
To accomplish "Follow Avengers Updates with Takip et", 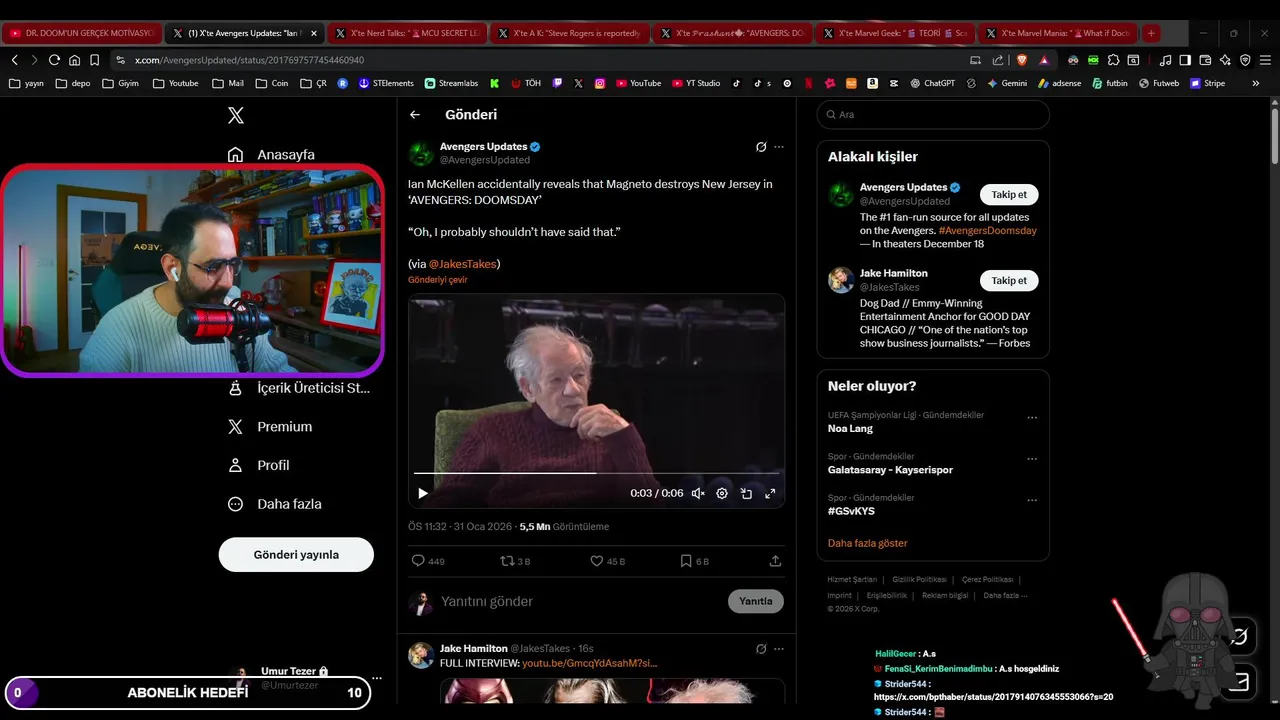I will [x=1009, y=195].
